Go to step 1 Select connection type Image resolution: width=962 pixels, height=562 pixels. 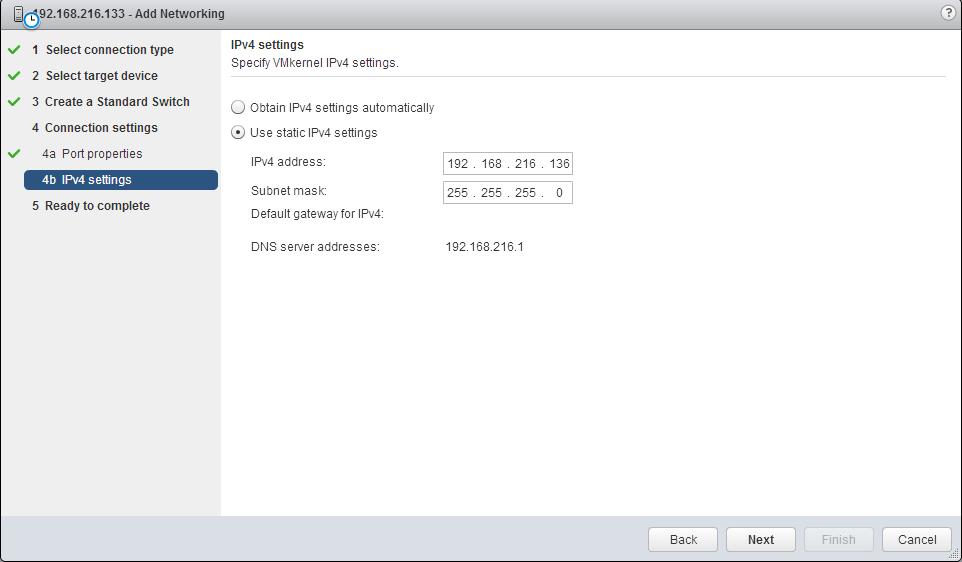(x=103, y=50)
